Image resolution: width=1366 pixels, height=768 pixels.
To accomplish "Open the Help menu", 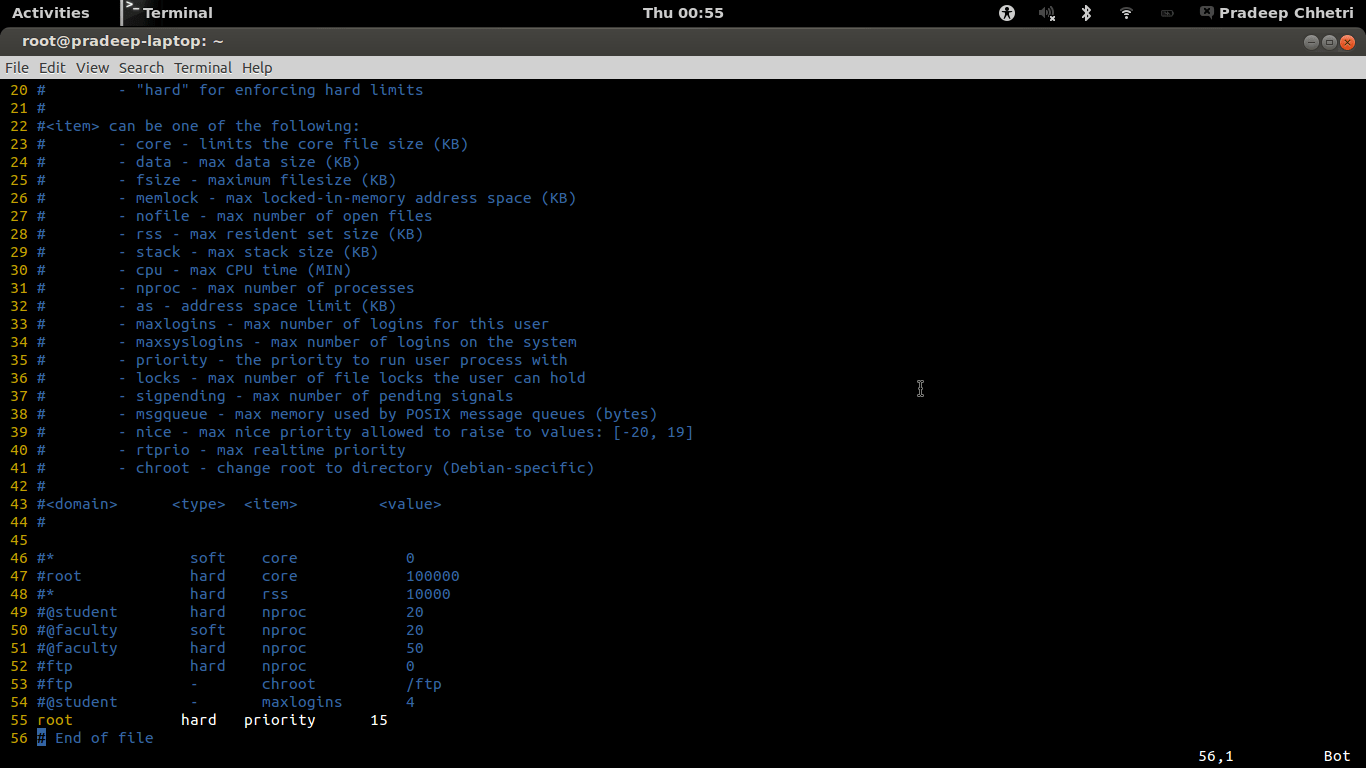I will [x=257, y=68].
